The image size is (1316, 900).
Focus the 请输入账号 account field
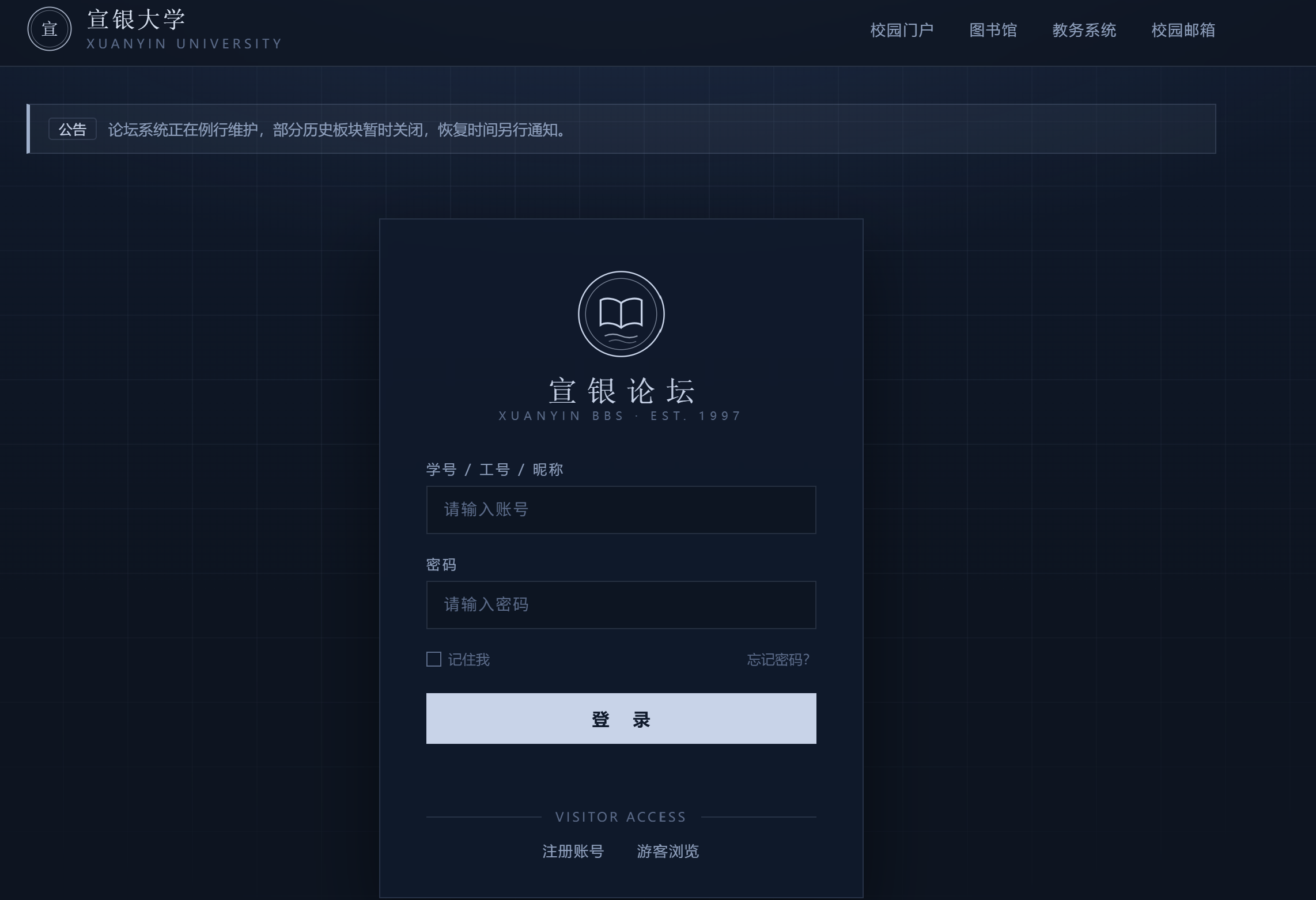coord(621,510)
